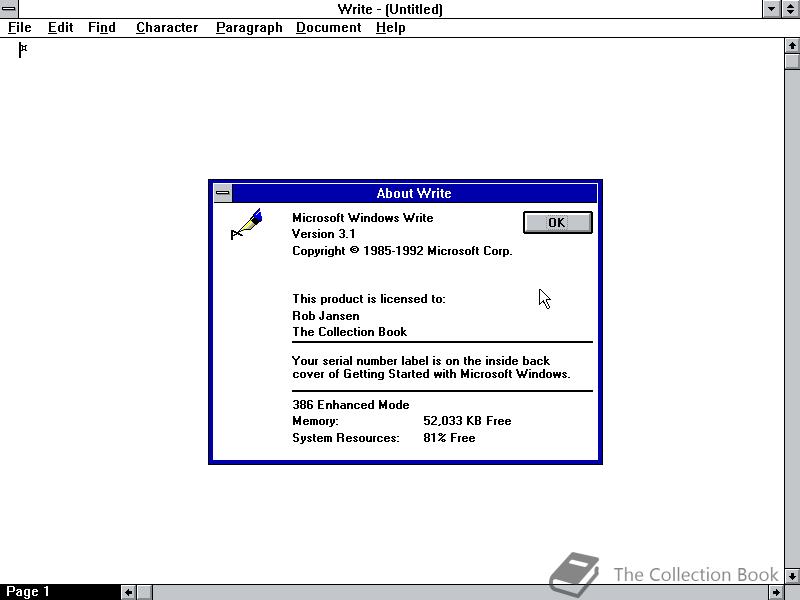Click the Write - (Untitled) title bar

click(x=390, y=9)
